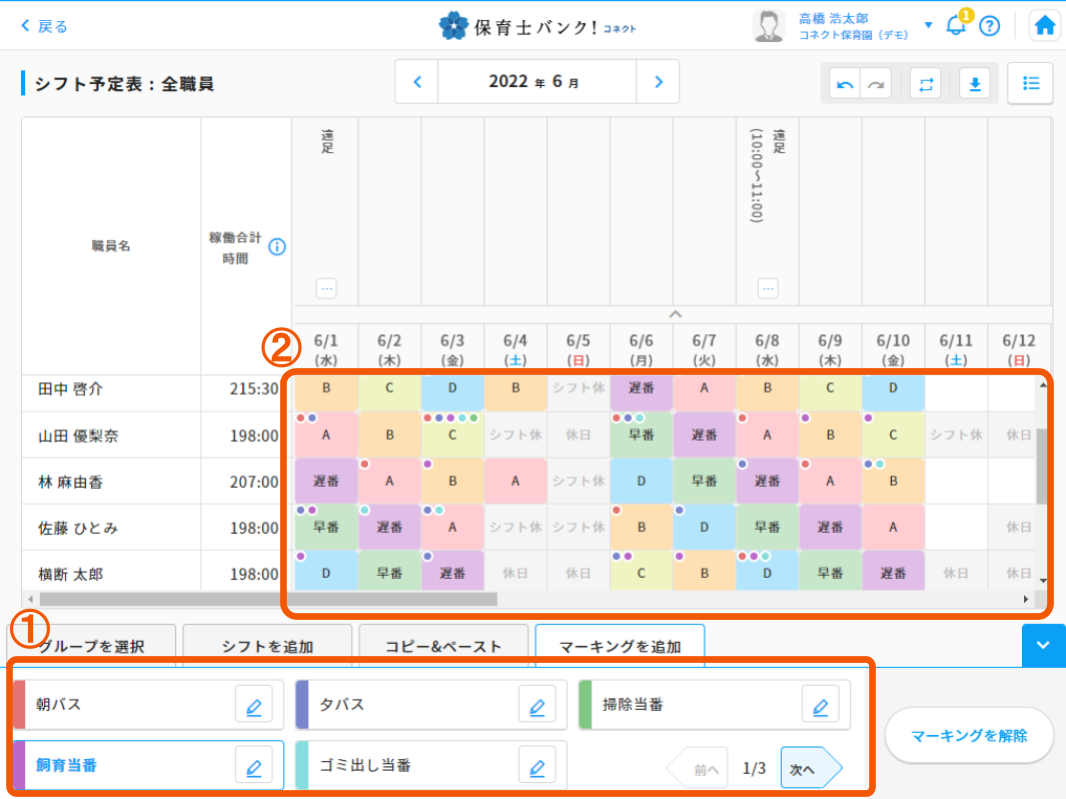This screenshot has width=1066, height=799.
Task: Open notifications bell icon
Action: coord(957,26)
